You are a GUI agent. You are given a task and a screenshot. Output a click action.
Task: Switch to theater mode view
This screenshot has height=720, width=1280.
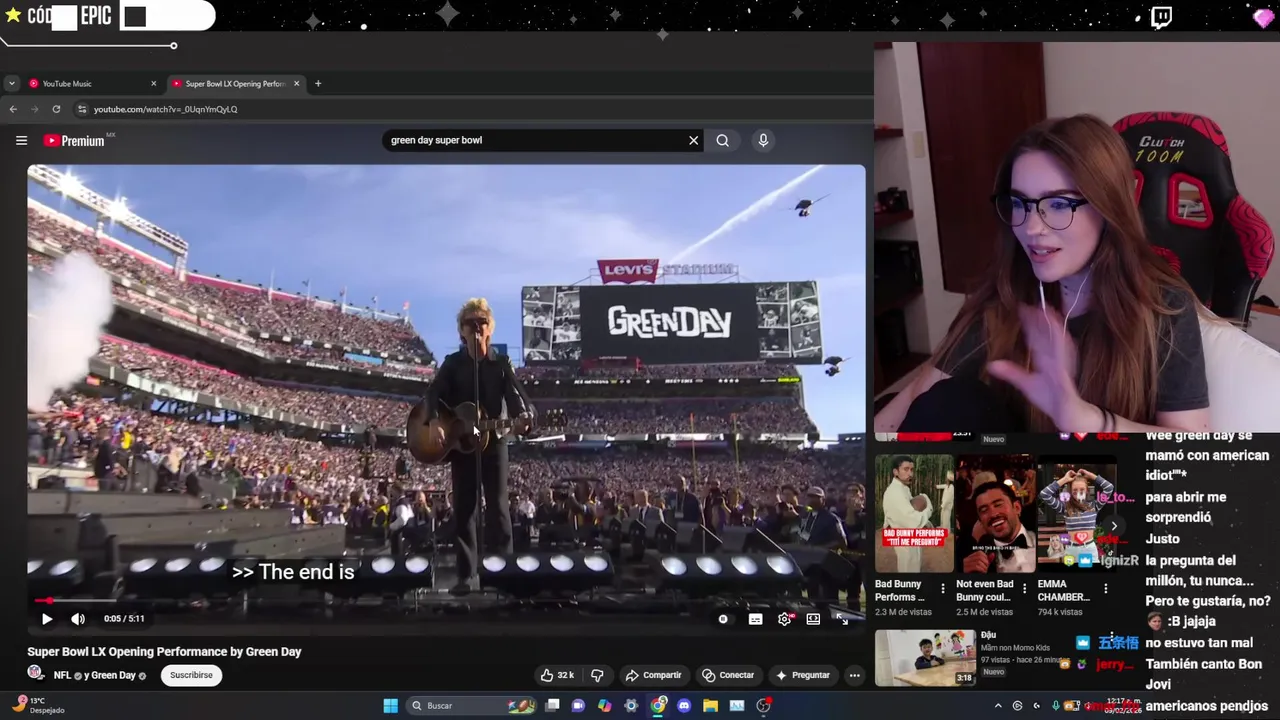pos(813,619)
